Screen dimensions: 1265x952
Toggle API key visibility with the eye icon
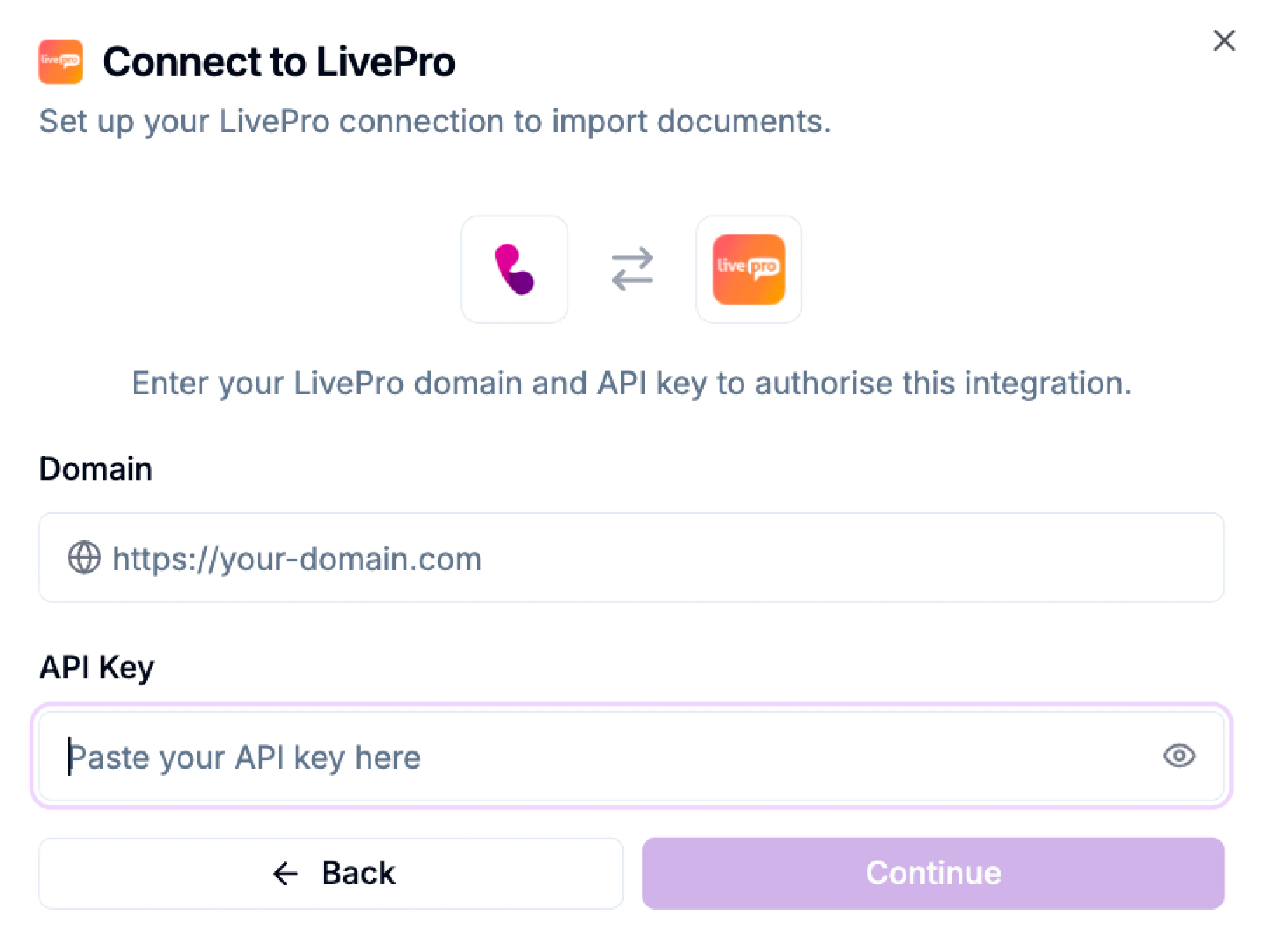[1179, 756]
